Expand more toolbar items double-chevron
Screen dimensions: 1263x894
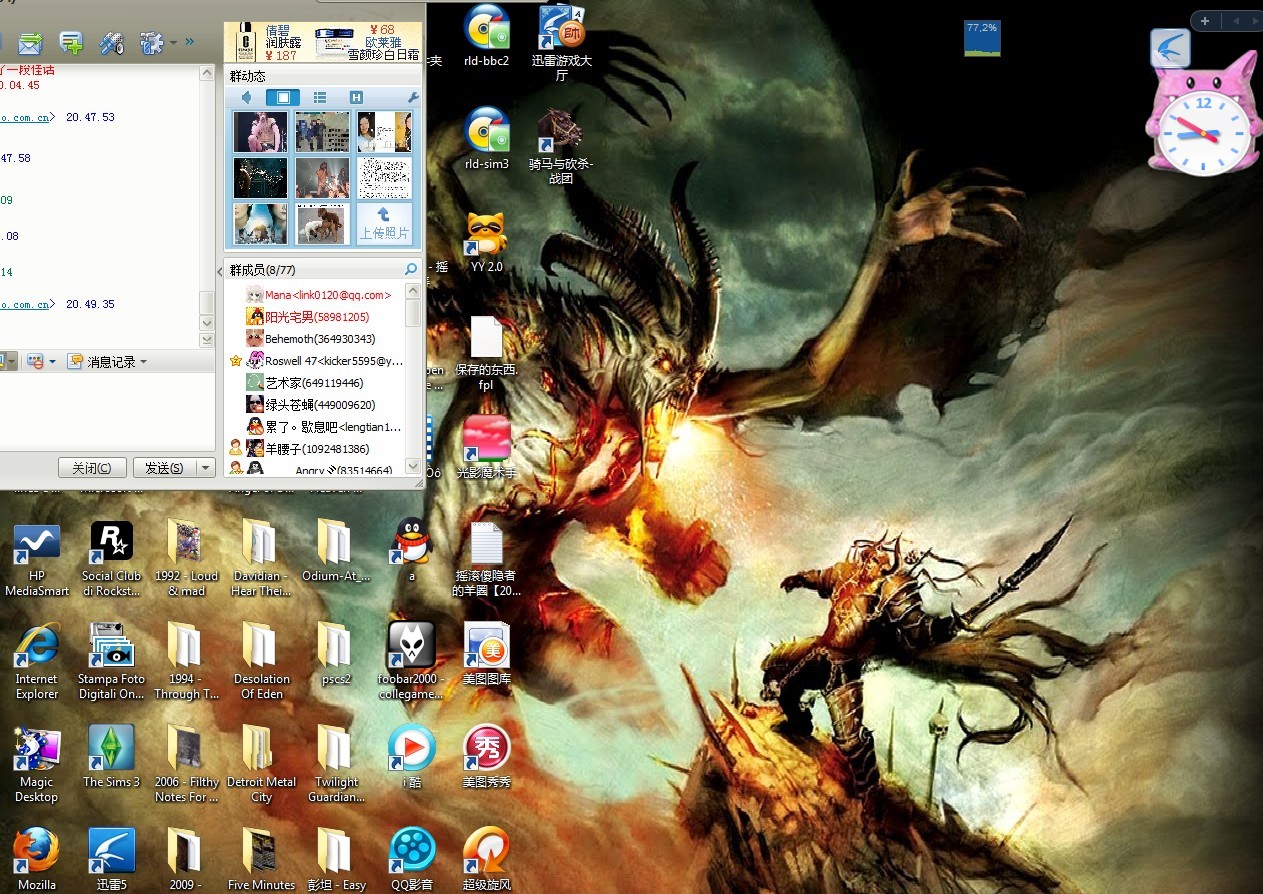[190, 43]
